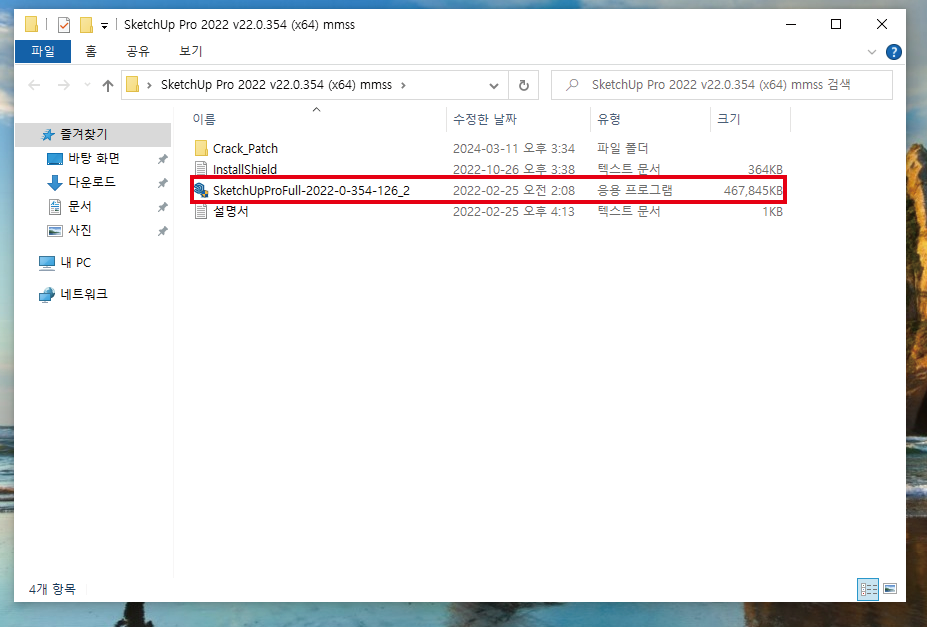Maximize the File Explorer window
The image size is (927, 627).
point(836,24)
